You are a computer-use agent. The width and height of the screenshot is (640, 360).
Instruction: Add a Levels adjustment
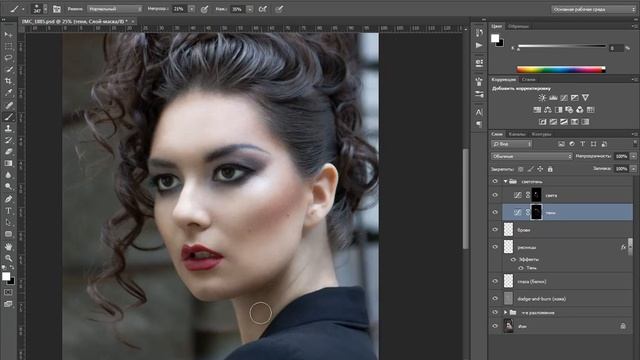click(x=553, y=98)
